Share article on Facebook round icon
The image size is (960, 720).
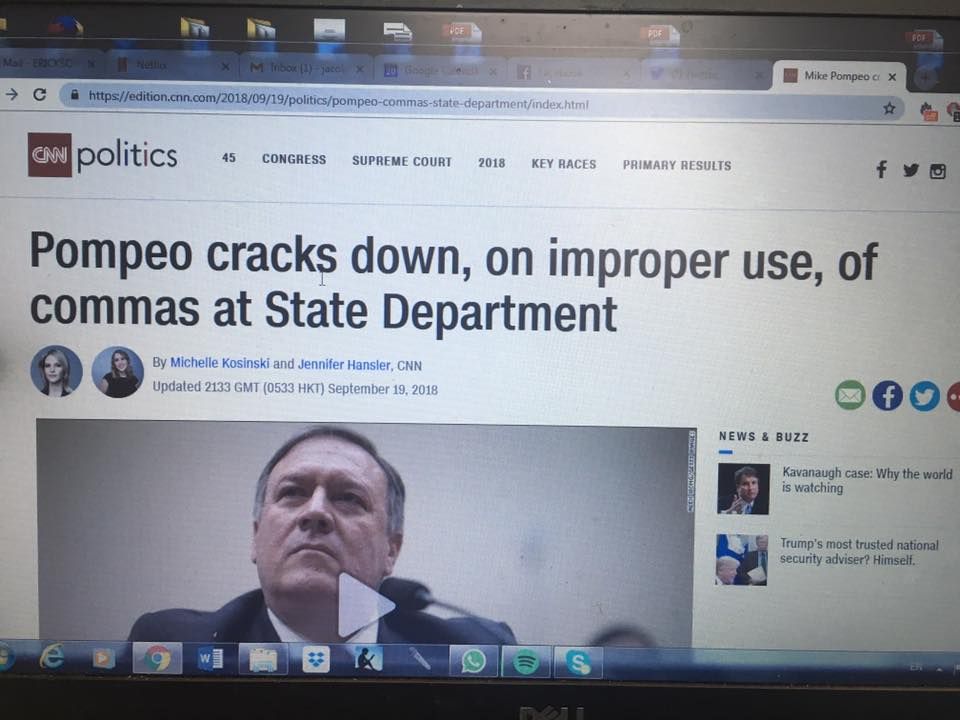[887, 396]
